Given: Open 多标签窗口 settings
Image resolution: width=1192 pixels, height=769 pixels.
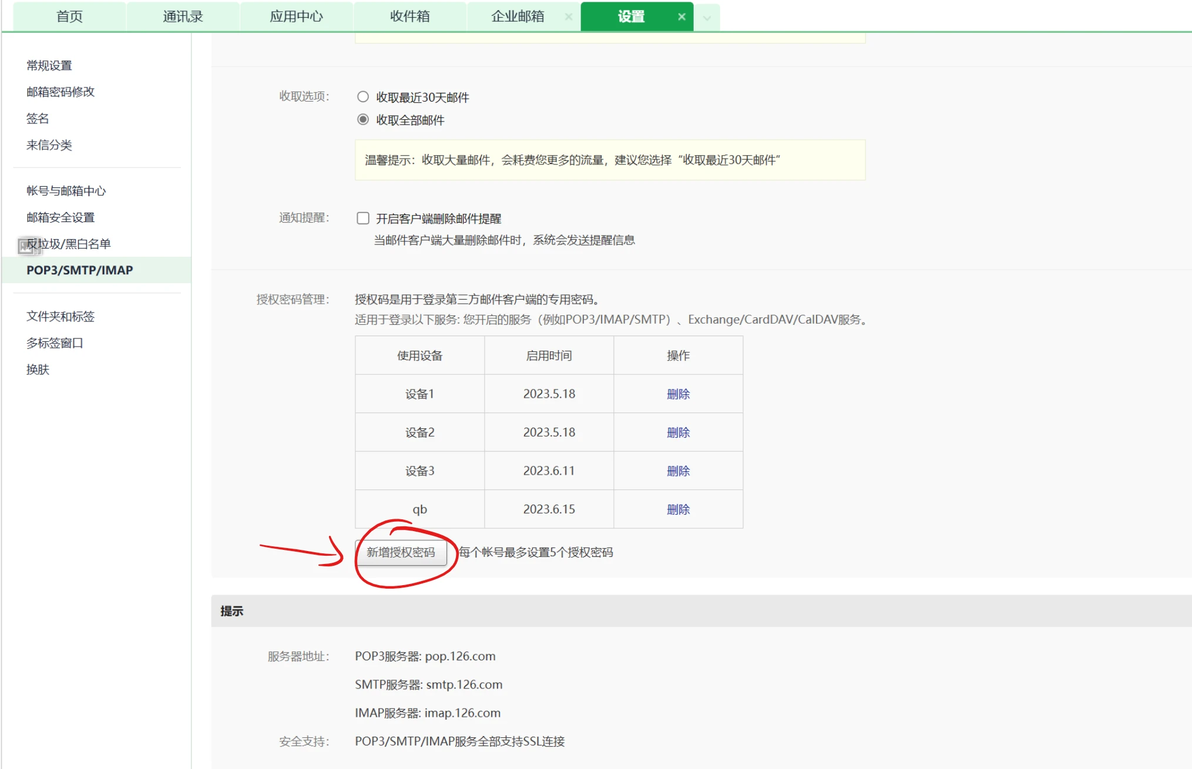Looking at the screenshot, I should pos(55,343).
